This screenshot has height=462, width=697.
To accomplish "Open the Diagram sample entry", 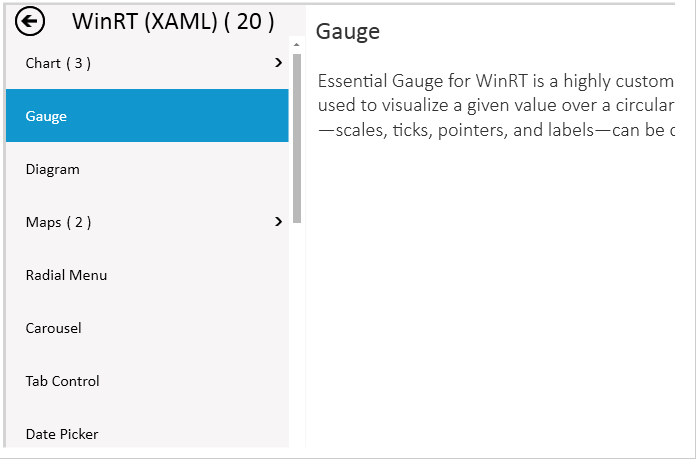I will tap(53, 169).
